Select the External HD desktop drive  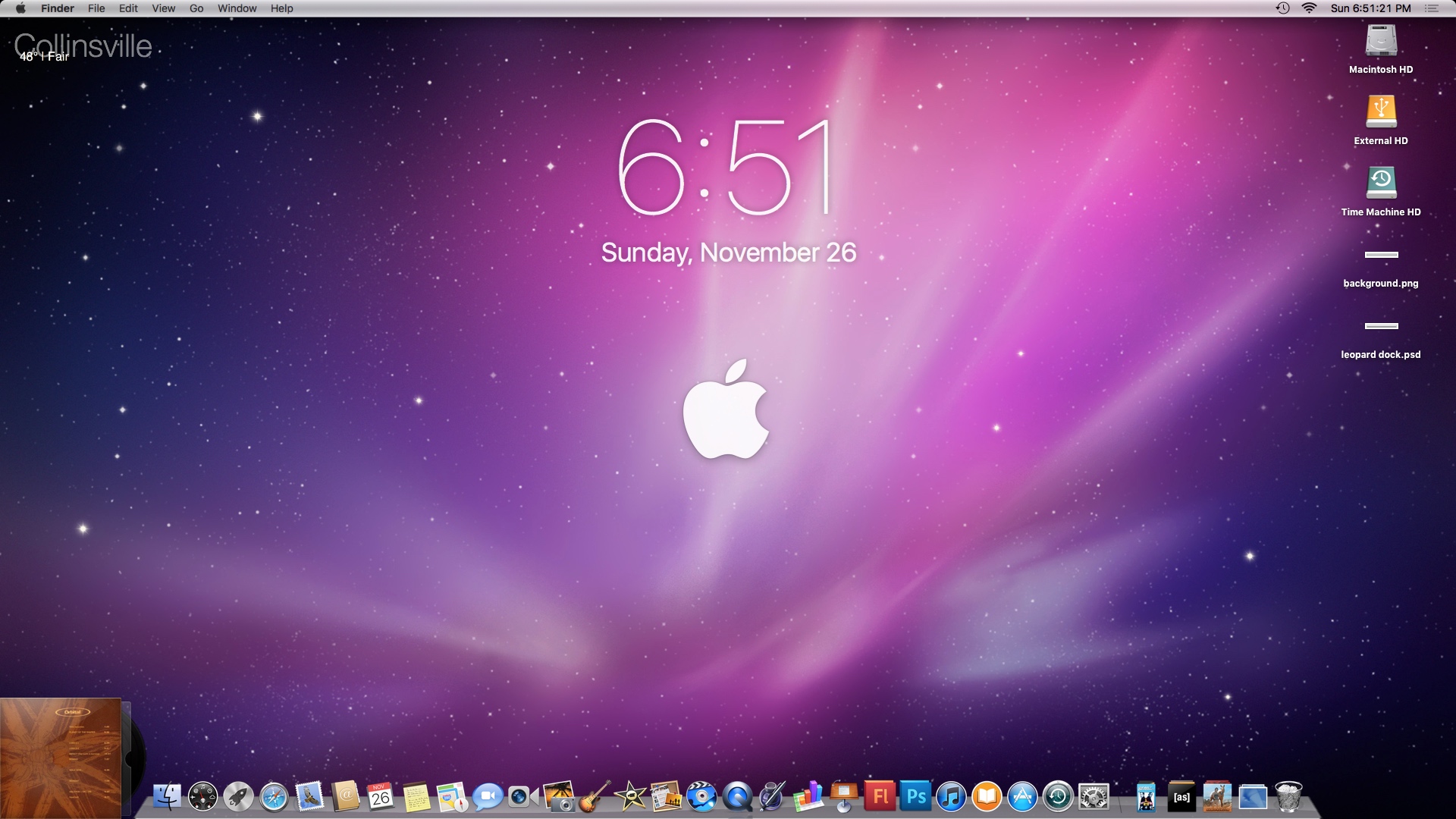[1381, 121]
